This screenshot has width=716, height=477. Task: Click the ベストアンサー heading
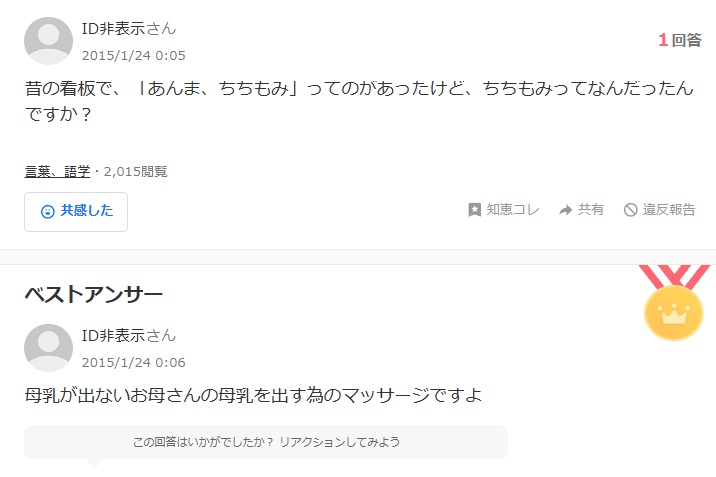click(x=94, y=294)
